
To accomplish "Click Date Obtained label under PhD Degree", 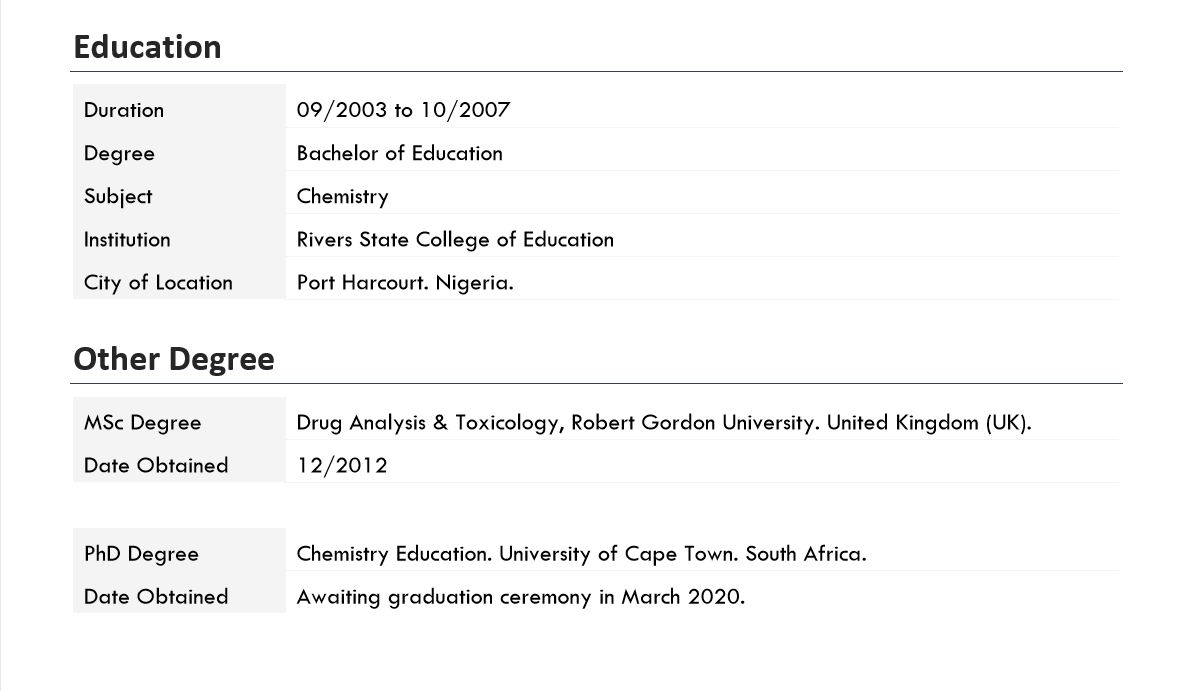I will [156, 596].
